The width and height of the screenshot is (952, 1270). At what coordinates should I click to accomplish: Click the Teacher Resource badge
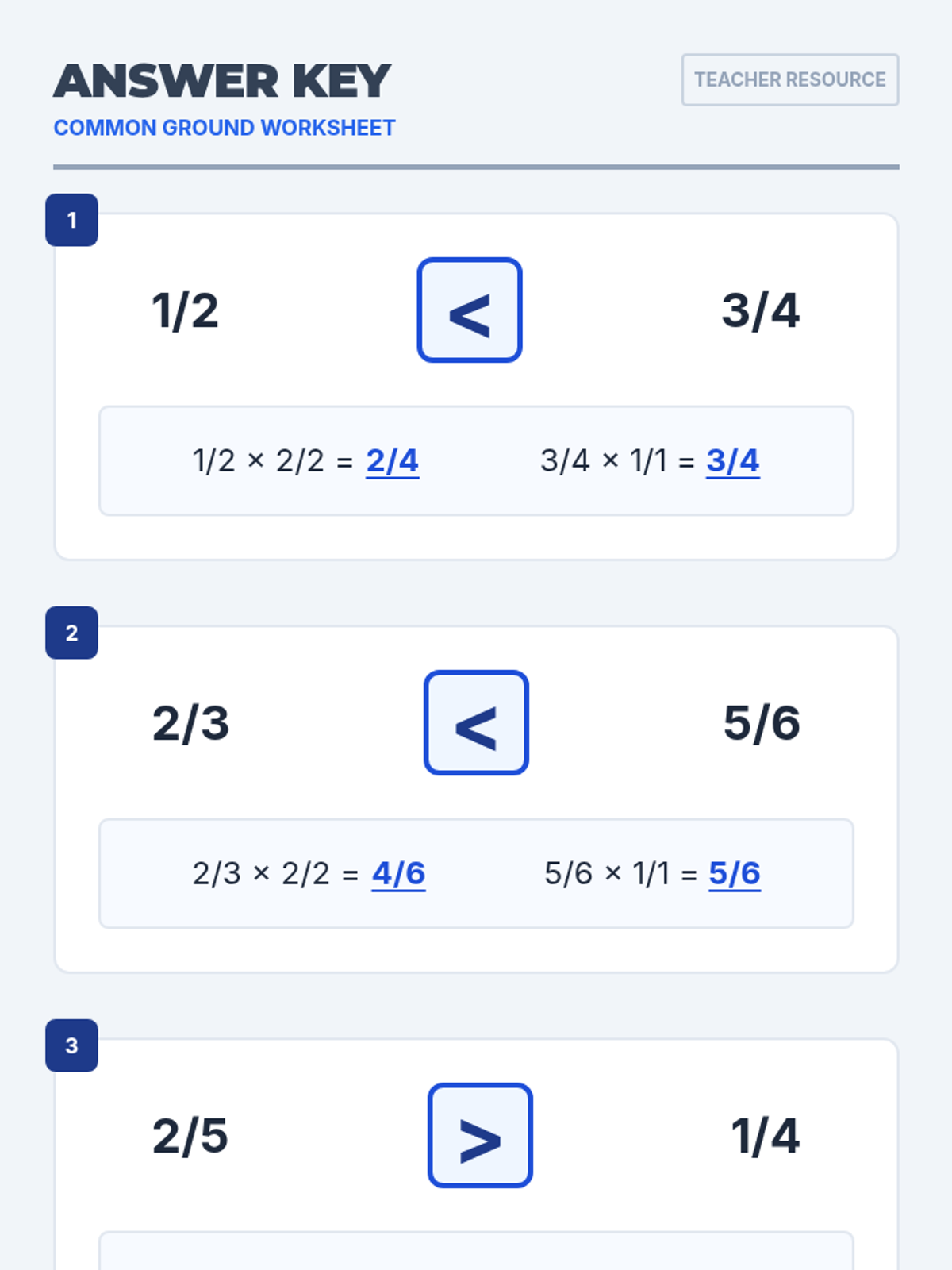click(x=790, y=79)
